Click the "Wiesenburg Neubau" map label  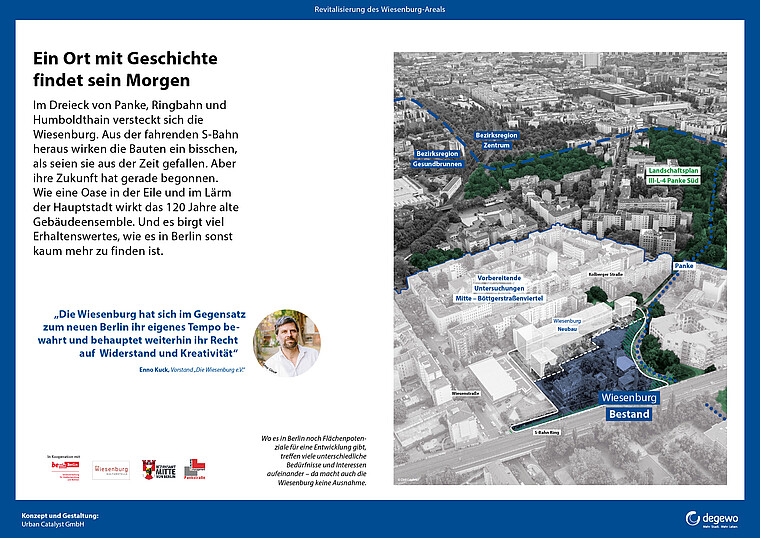pyautogui.click(x=567, y=325)
